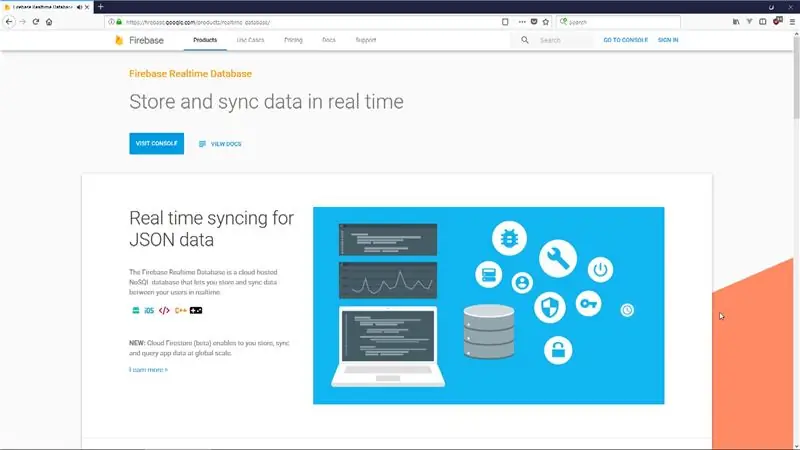Click the power icon in the illustration
This screenshot has height=450, width=800.
[x=601, y=269]
